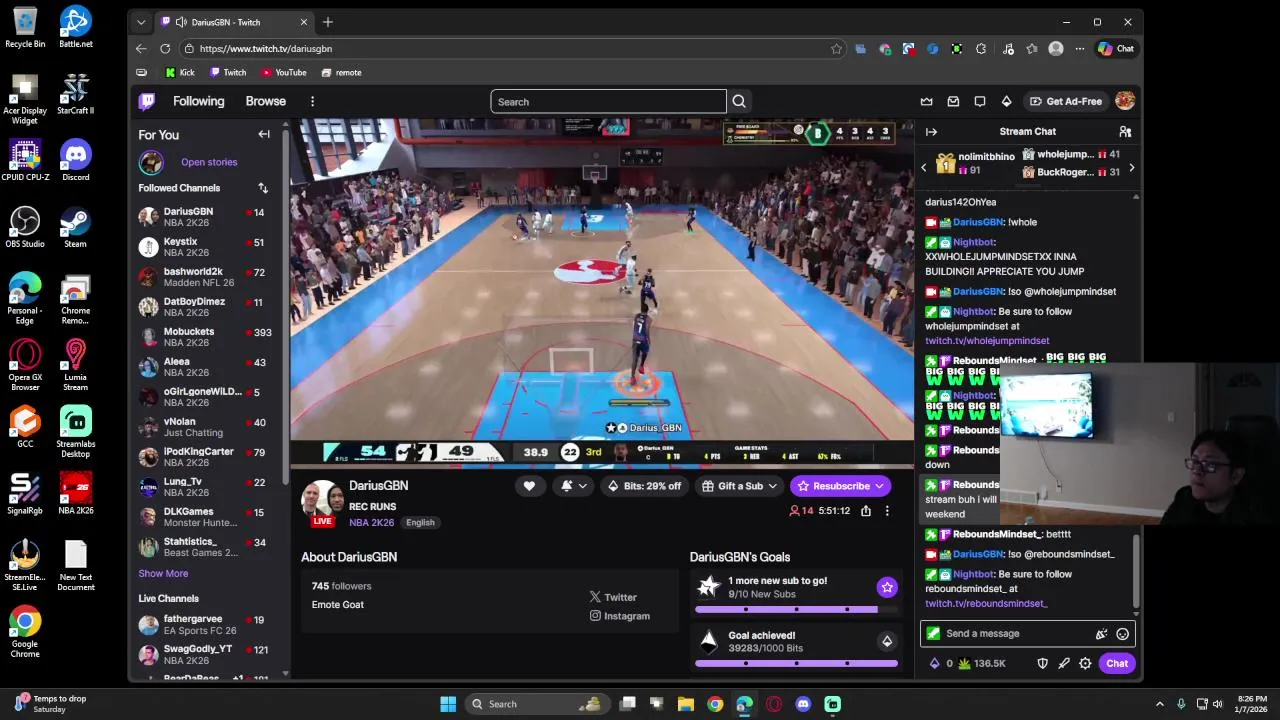The image size is (1280, 720).
Task: Click the Get Ad-Free button
Action: (1066, 101)
